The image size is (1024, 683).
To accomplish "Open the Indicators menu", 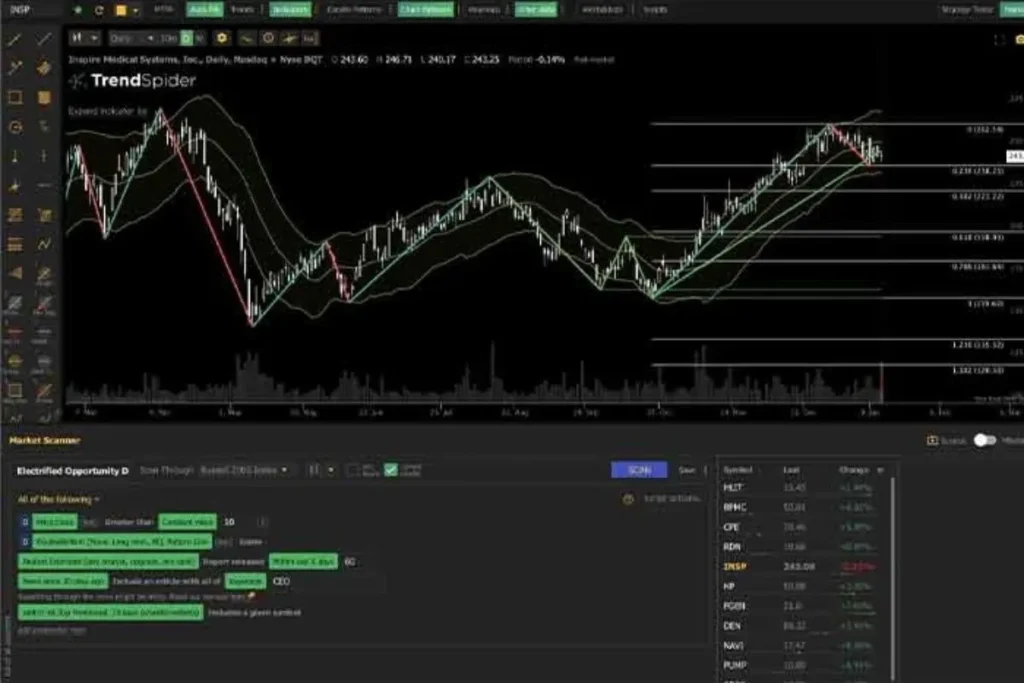I will 289,10.
